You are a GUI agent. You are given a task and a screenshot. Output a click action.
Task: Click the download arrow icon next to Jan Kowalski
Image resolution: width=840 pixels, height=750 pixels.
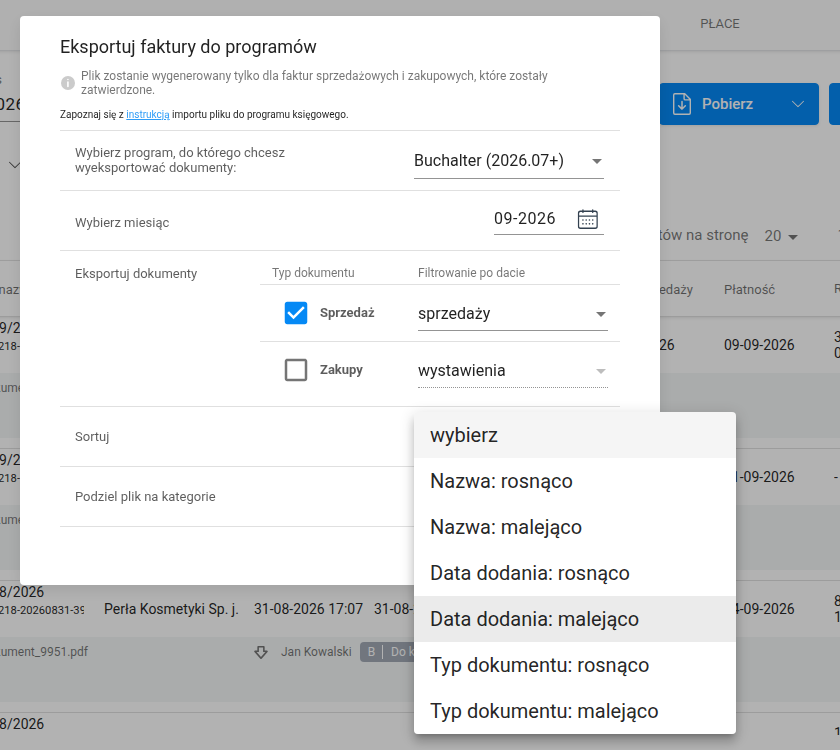[x=261, y=652]
